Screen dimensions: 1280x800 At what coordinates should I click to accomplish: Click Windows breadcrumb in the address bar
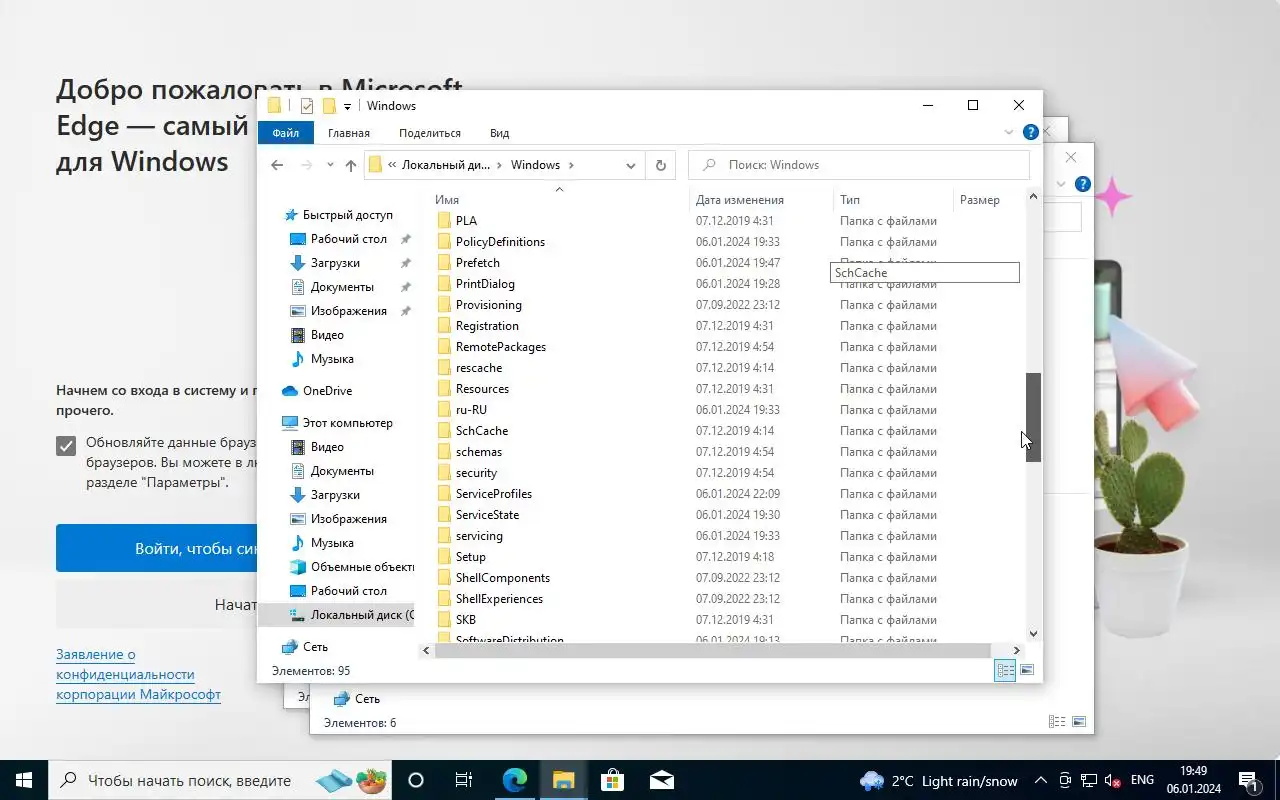[535, 165]
